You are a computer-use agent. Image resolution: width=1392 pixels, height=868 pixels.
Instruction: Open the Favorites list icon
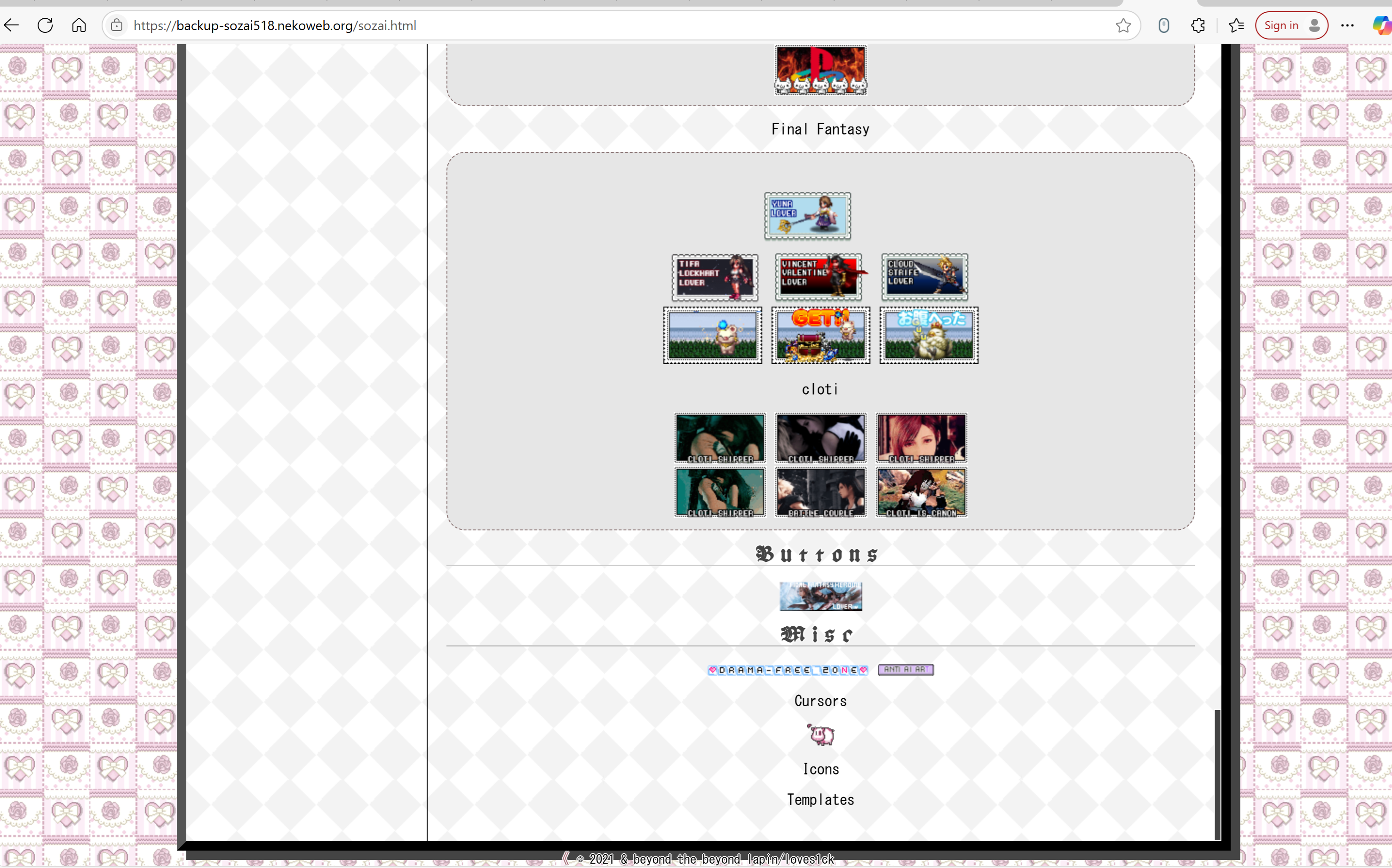tap(1236, 25)
